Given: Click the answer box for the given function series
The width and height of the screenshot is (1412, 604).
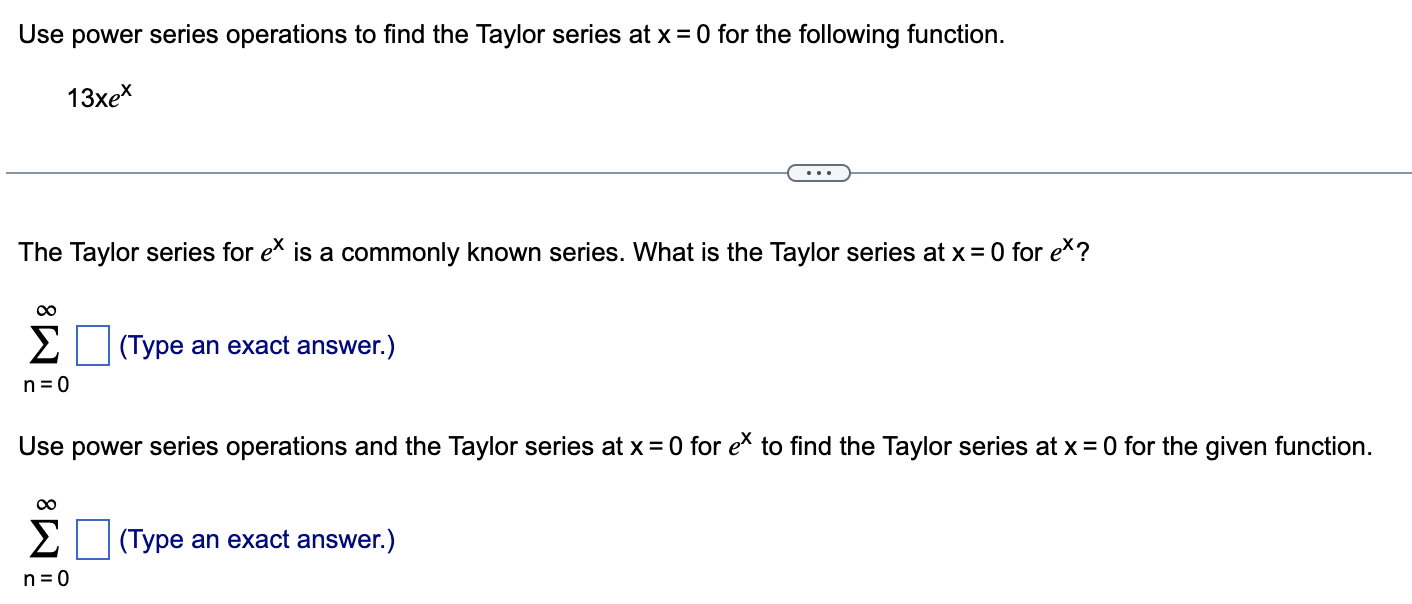Looking at the screenshot, I should pos(94,541).
